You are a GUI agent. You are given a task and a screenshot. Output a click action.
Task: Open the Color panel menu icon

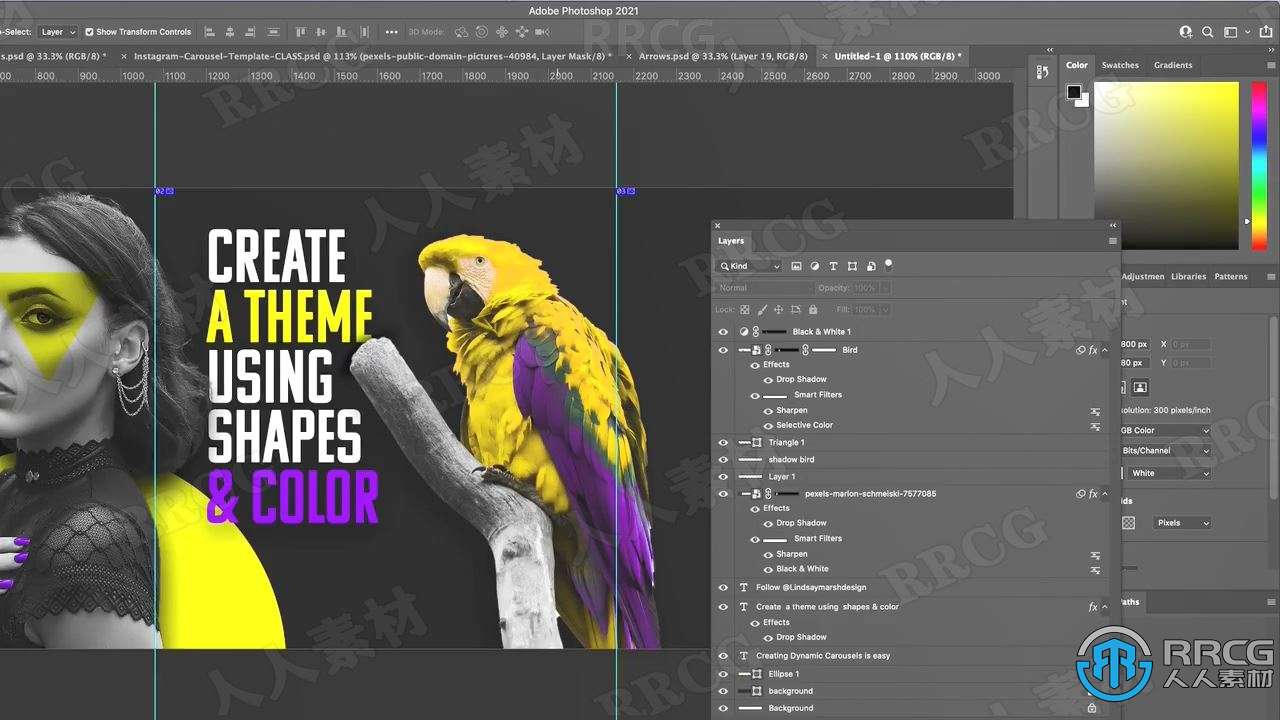click(x=1271, y=65)
